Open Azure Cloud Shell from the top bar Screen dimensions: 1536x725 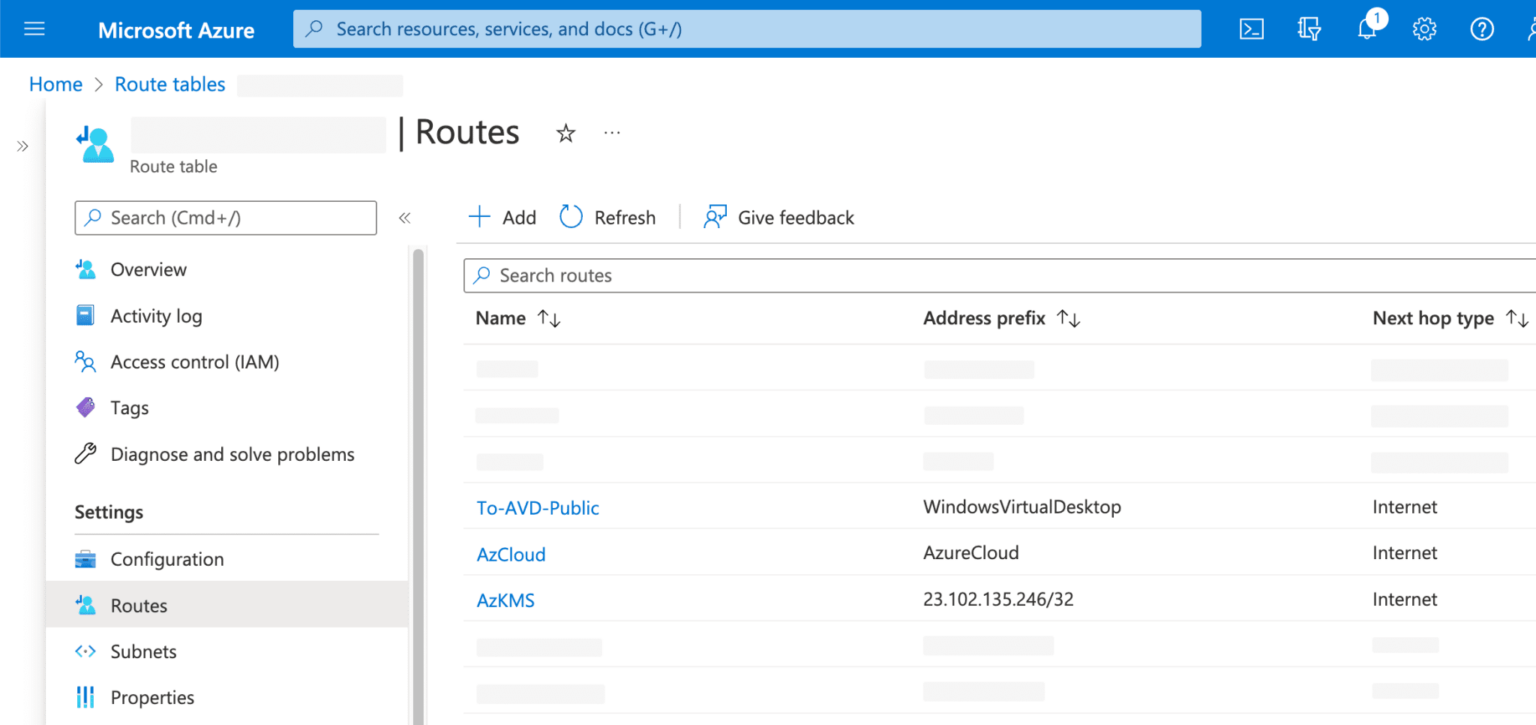point(1251,28)
